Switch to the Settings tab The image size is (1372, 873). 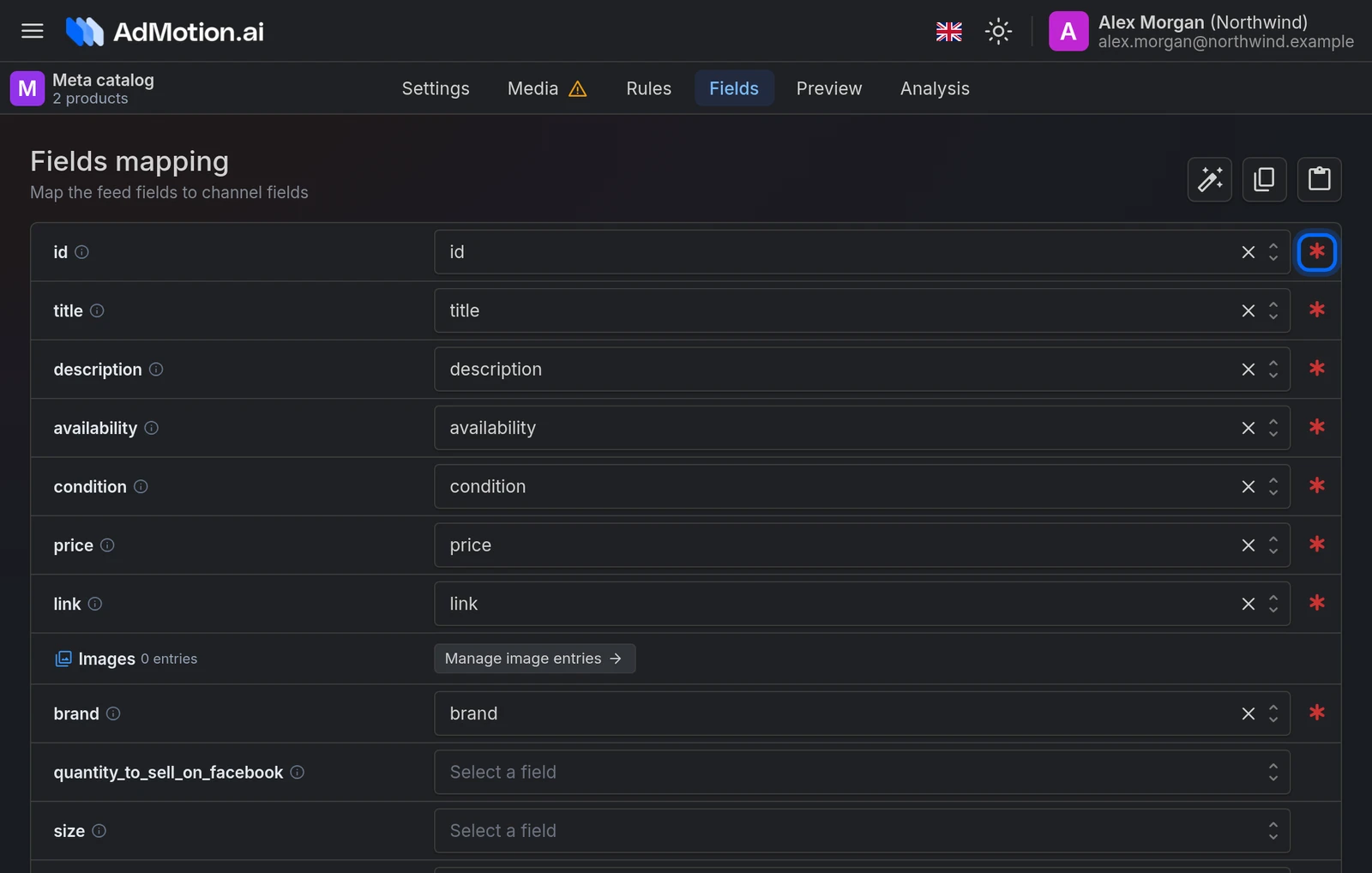(436, 88)
